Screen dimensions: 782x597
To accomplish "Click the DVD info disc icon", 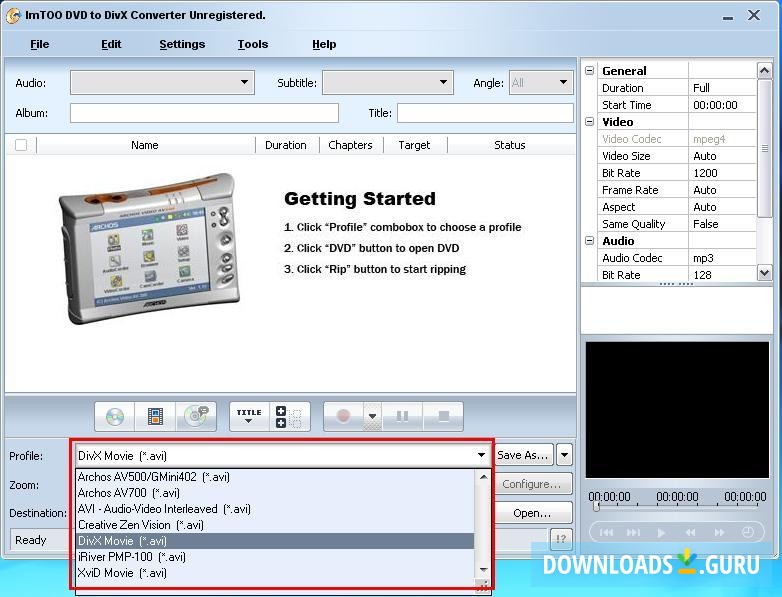I will tap(196, 416).
